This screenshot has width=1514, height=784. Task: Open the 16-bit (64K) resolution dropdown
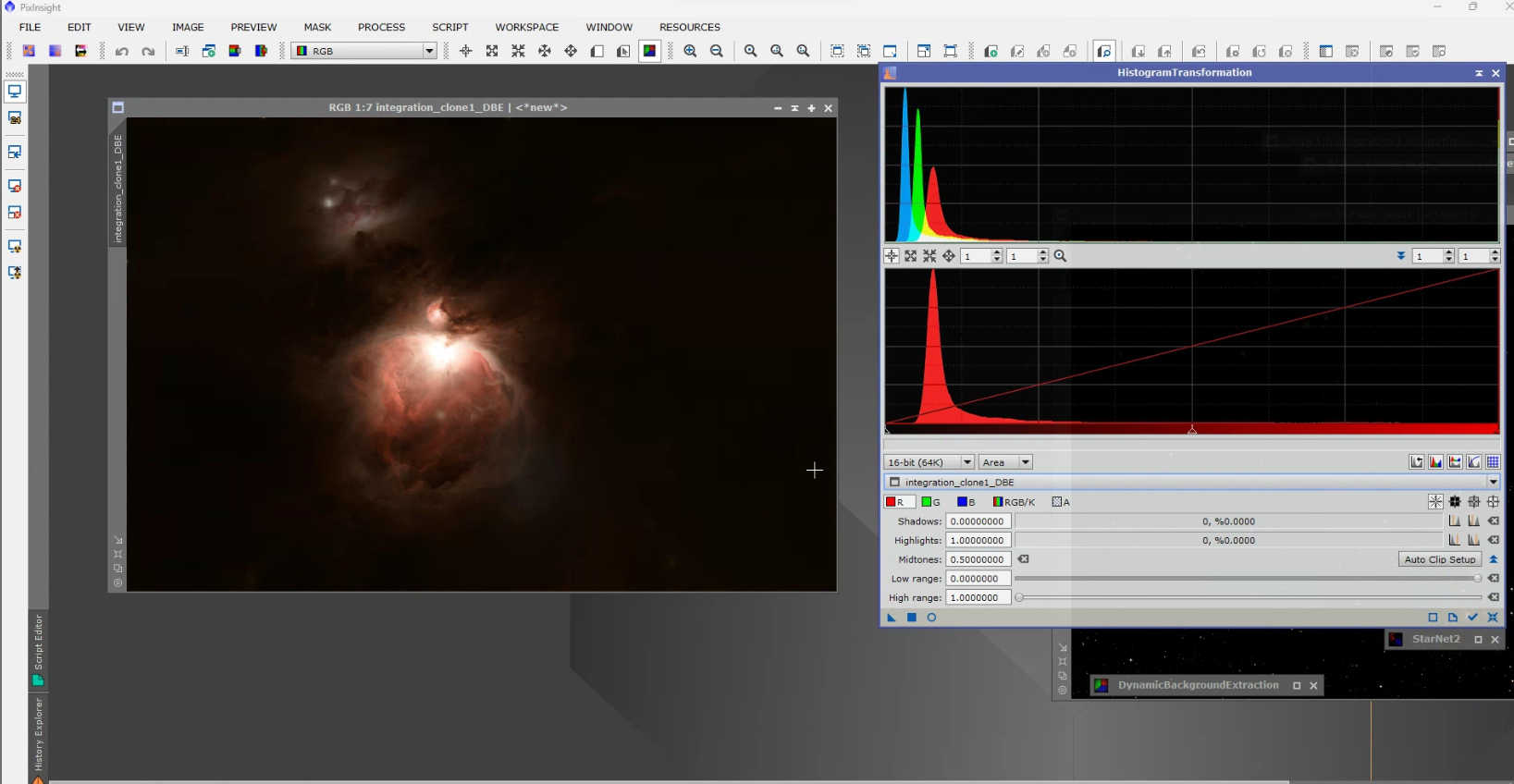point(929,462)
